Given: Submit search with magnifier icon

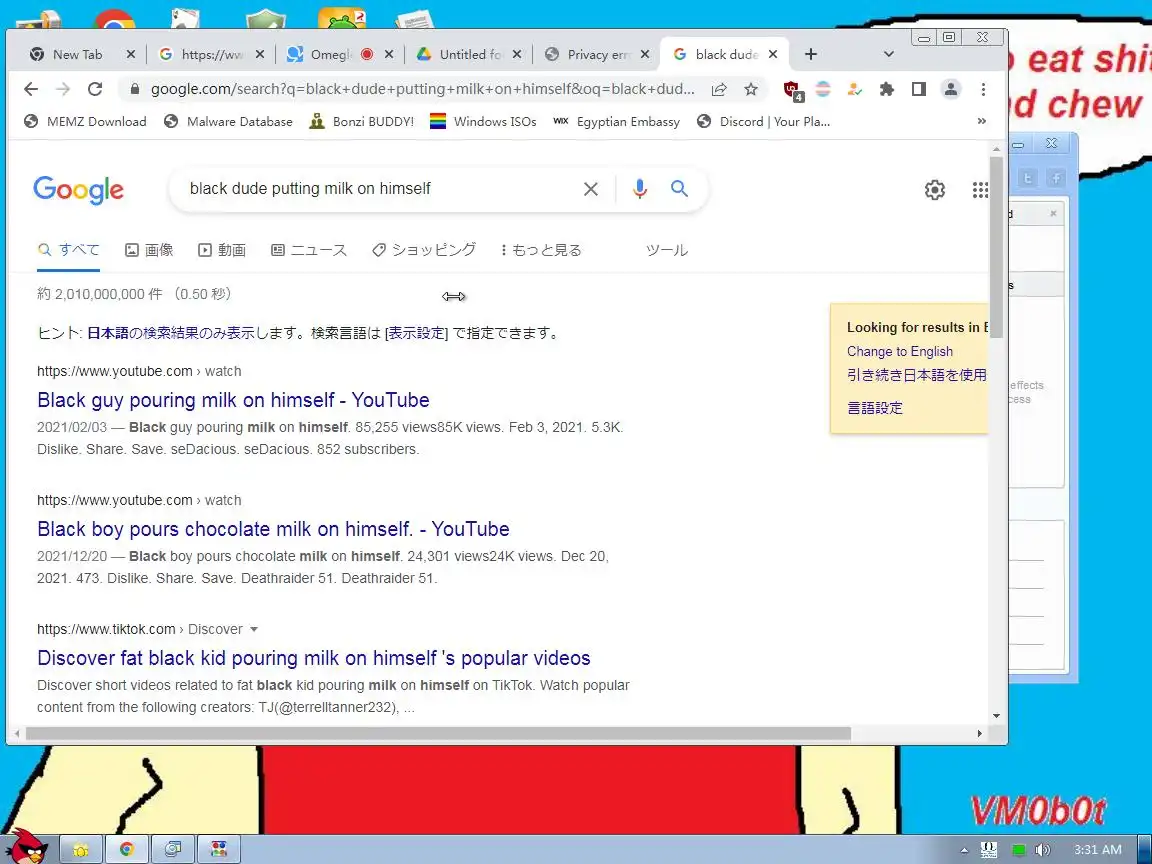Looking at the screenshot, I should tap(680, 189).
